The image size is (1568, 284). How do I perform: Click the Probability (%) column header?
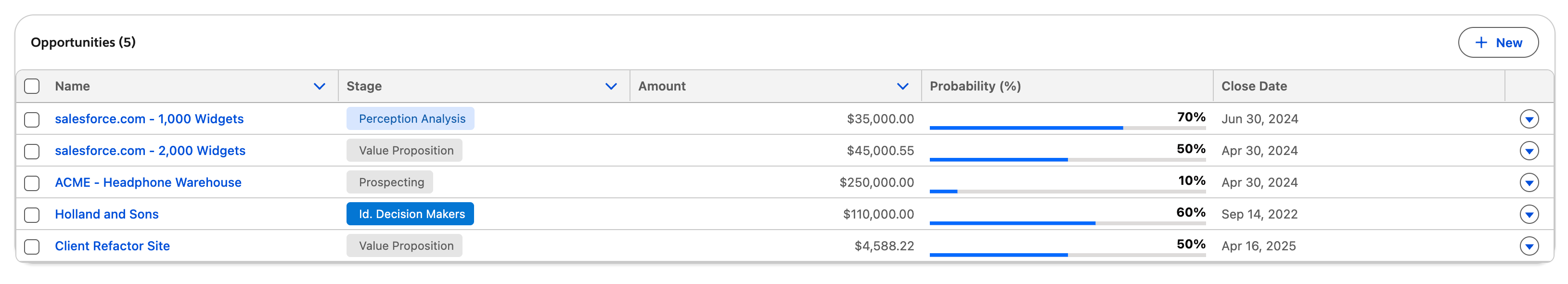click(975, 86)
